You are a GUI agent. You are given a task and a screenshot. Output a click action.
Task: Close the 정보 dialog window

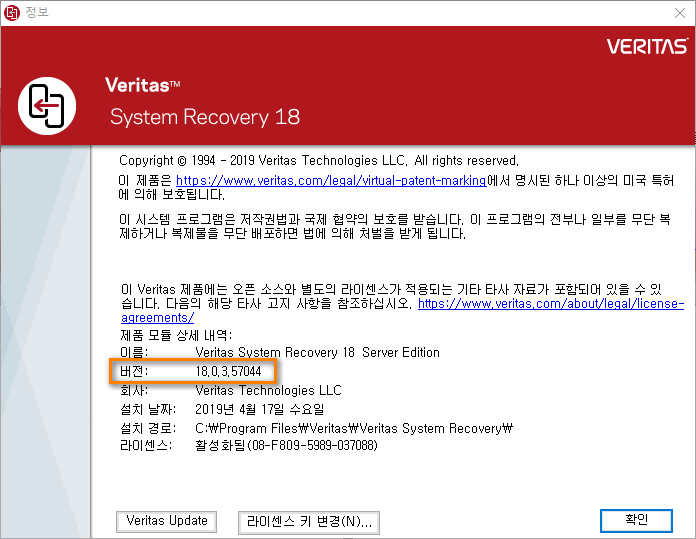pyautogui.click(x=680, y=13)
